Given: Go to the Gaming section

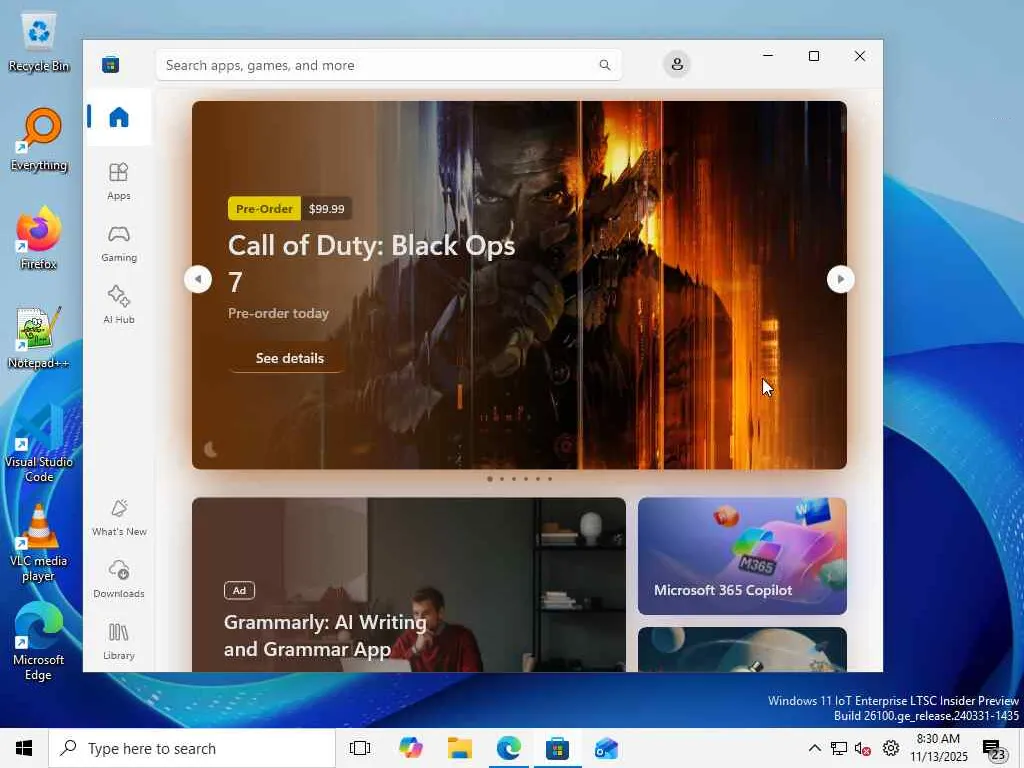Looking at the screenshot, I should point(118,244).
